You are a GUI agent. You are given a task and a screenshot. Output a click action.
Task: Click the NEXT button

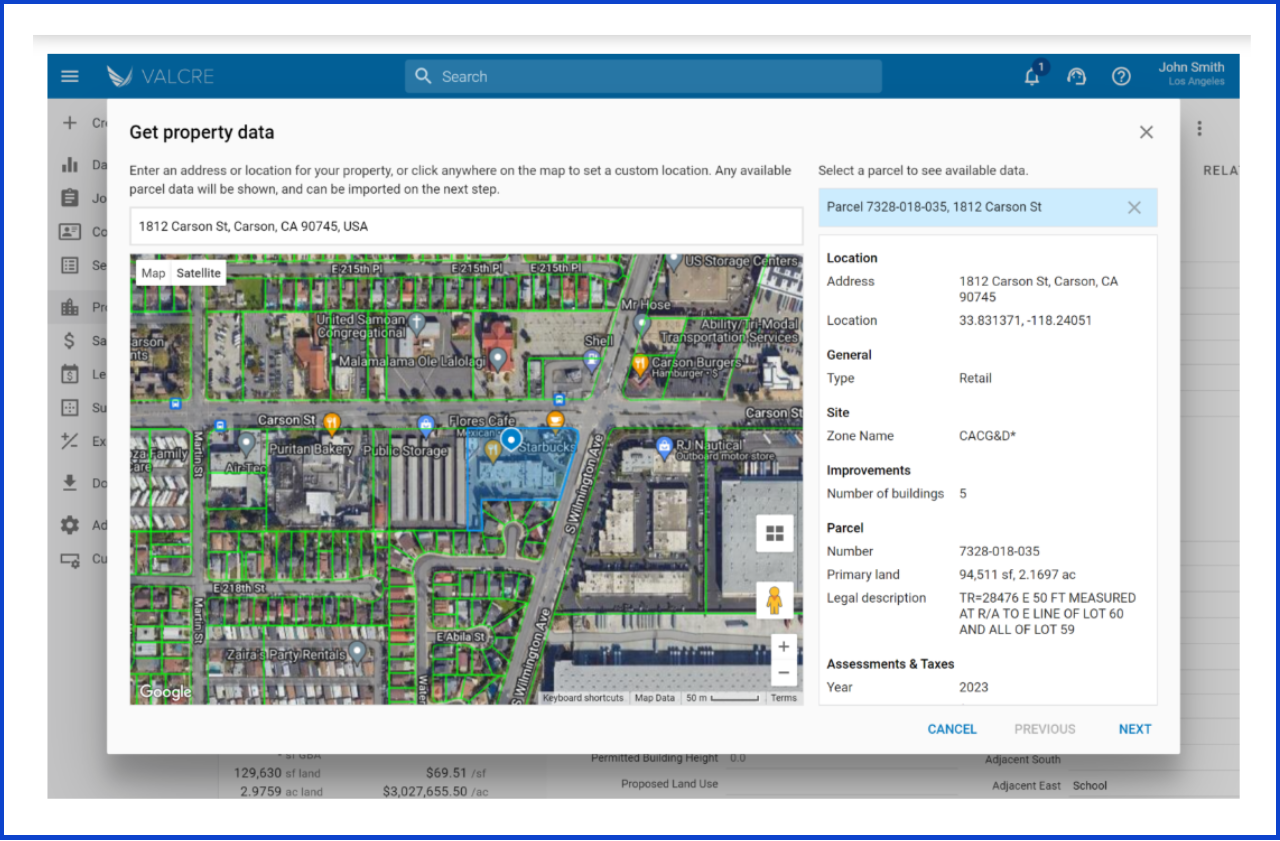pyautogui.click(x=1135, y=729)
